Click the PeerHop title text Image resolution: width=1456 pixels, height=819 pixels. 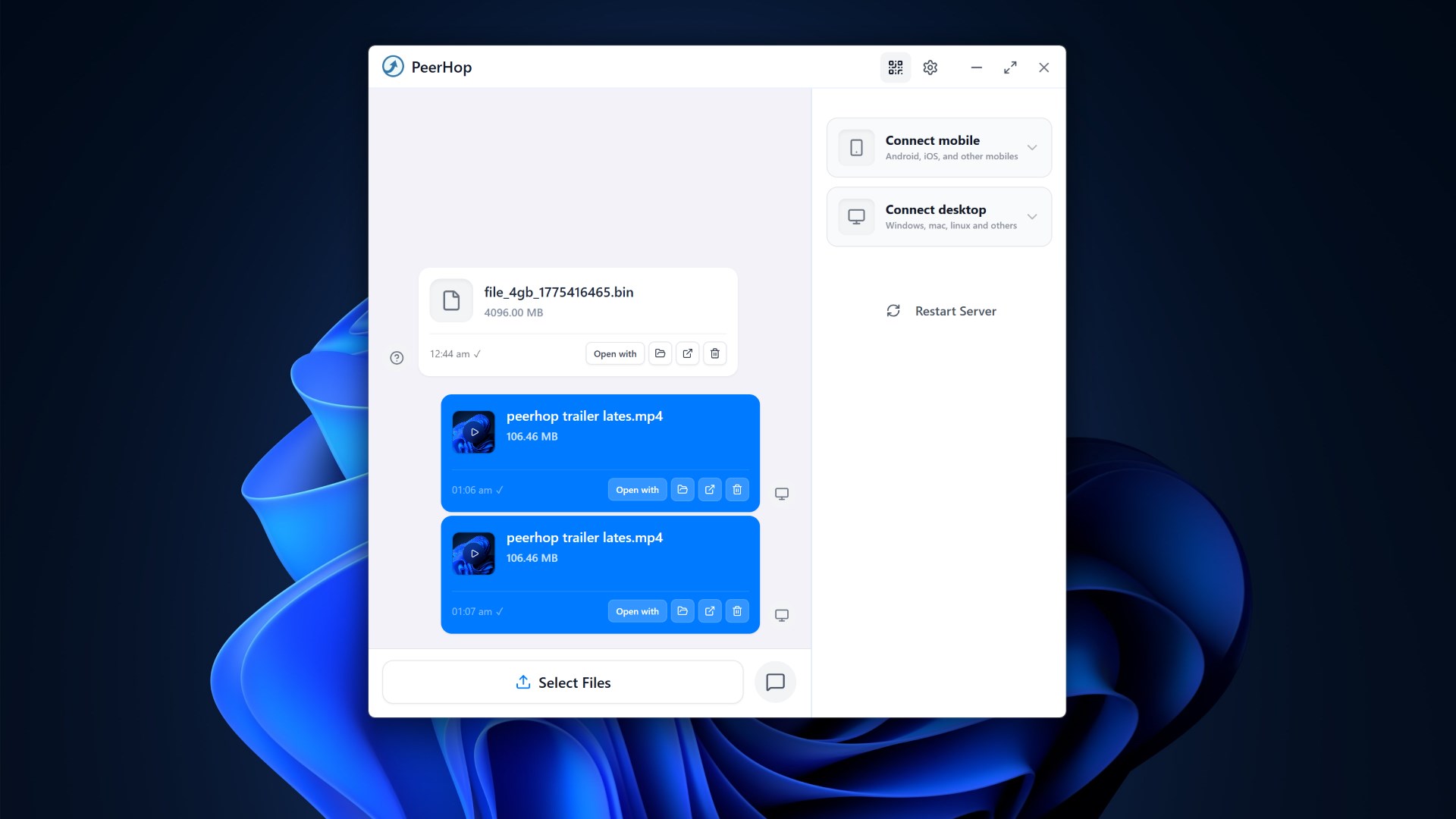click(441, 67)
